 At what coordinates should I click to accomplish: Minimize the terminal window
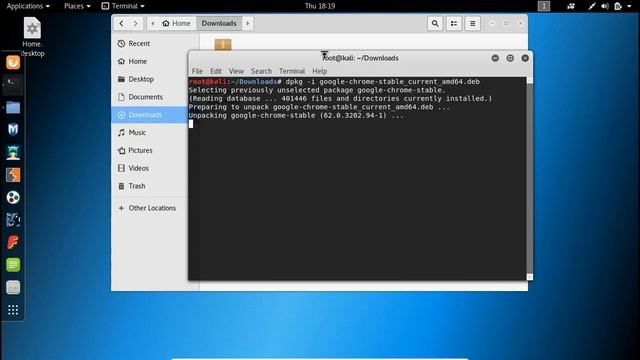coord(495,58)
